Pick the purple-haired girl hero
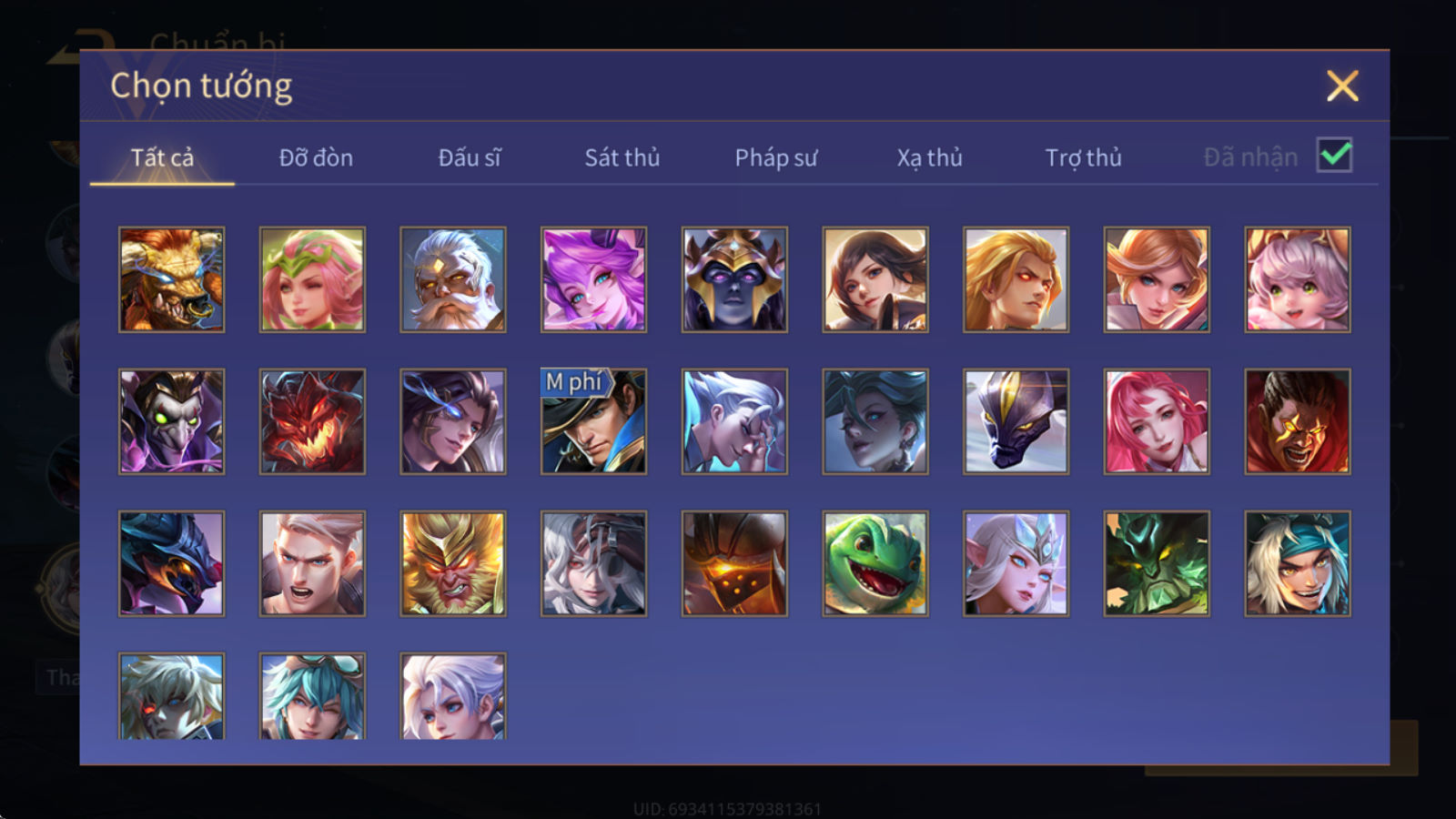The image size is (1456, 819). pyautogui.click(x=593, y=279)
